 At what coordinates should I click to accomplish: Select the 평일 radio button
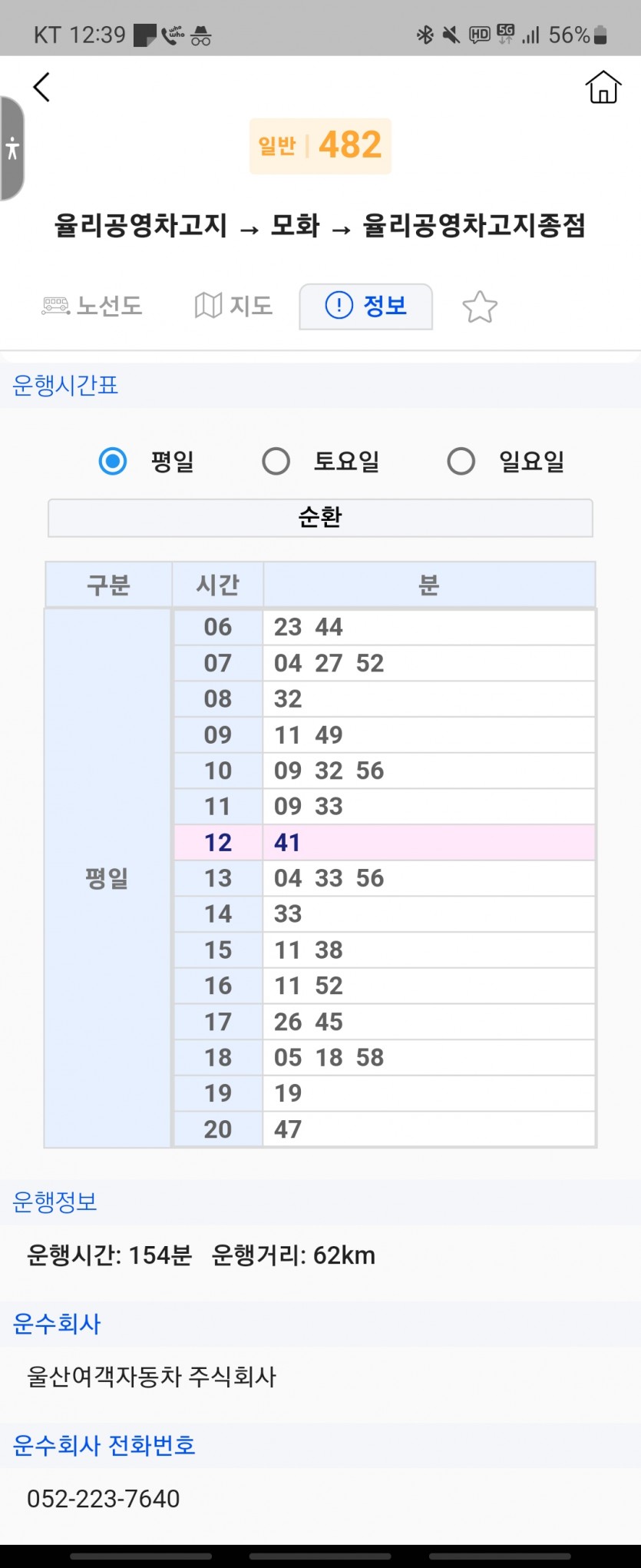coord(113,462)
